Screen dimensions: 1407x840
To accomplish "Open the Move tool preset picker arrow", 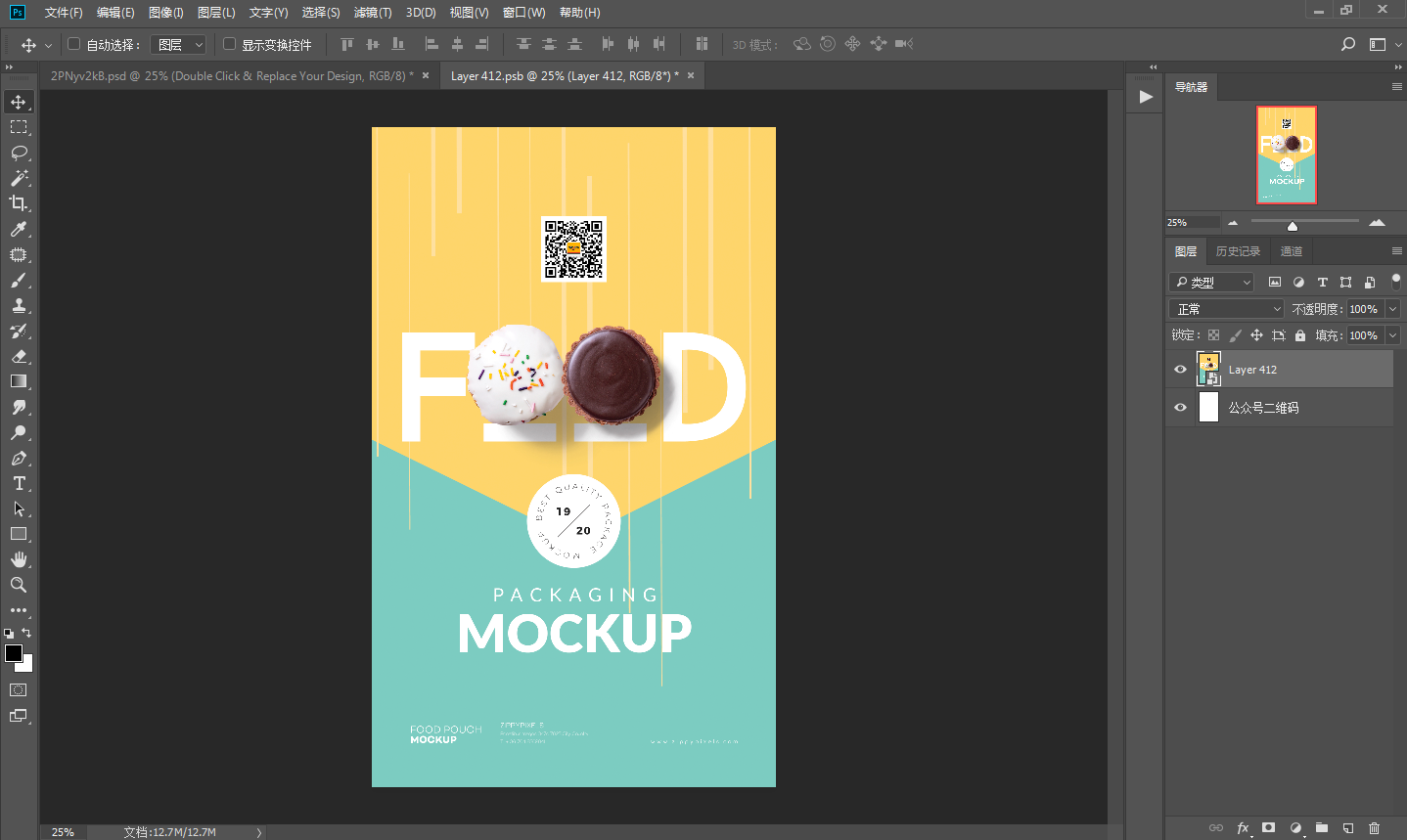I will pos(48,45).
